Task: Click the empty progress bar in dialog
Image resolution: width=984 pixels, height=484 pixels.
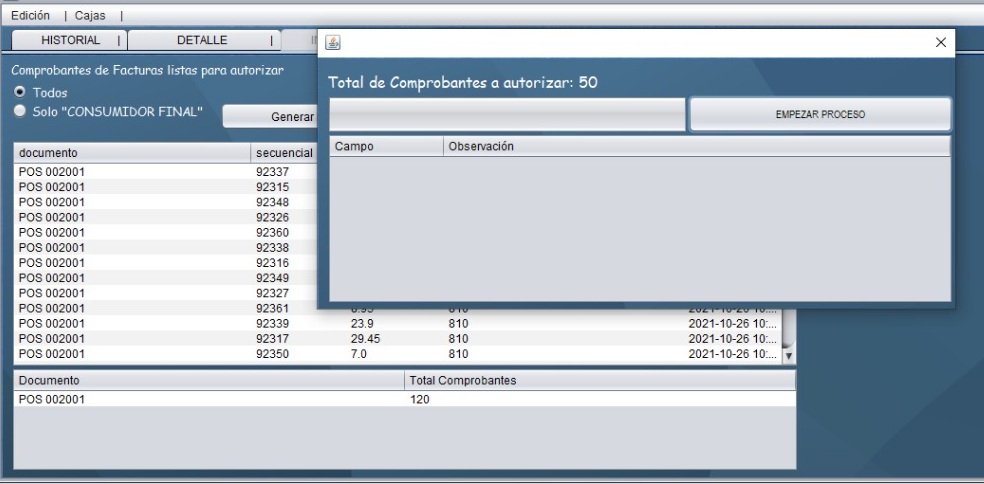Action: [x=508, y=115]
